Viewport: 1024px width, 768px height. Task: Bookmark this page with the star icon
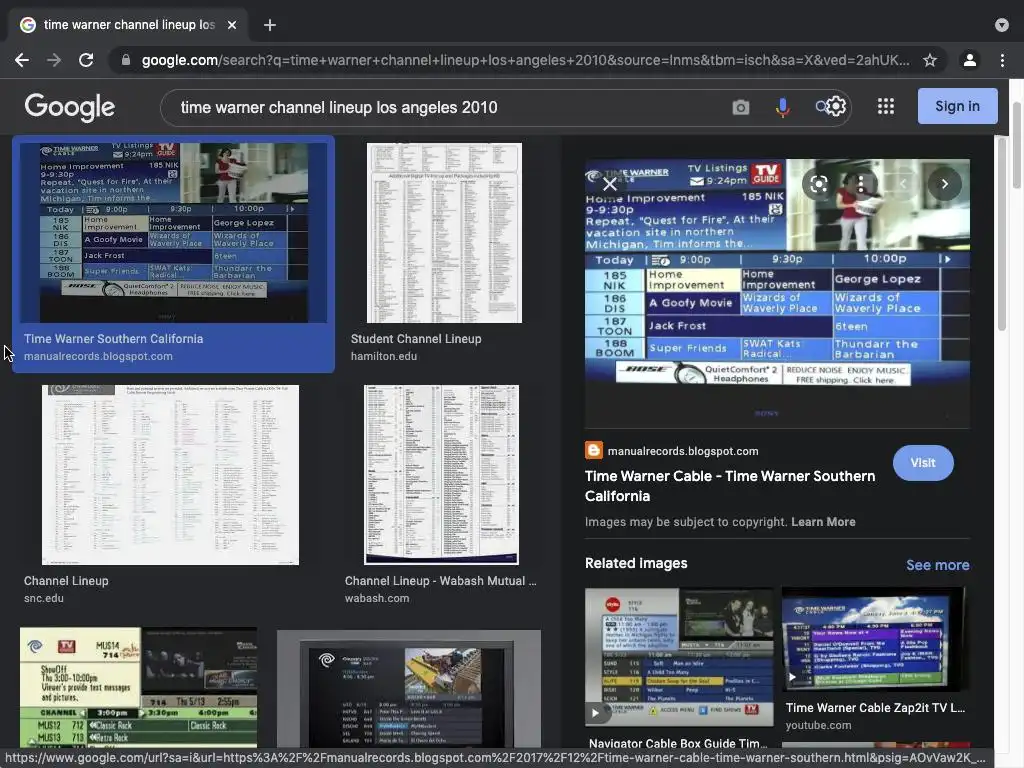tap(930, 60)
